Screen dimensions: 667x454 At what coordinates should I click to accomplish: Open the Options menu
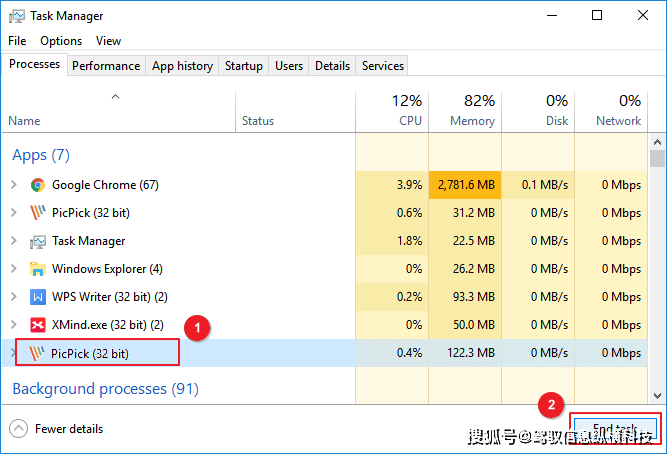[x=61, y=41]
